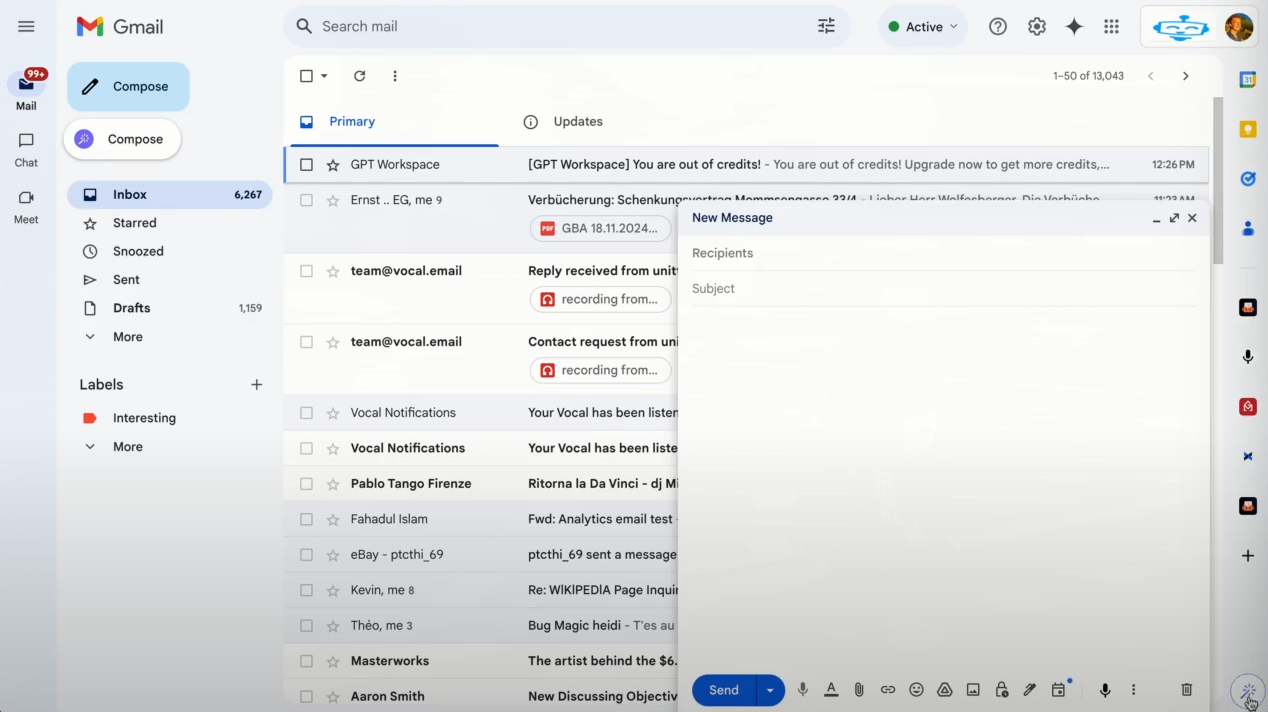The width and height of the screenshot is (1268, 712).
Task: Toggle confidential mode lock icon
Action: tap(1001, 690)
